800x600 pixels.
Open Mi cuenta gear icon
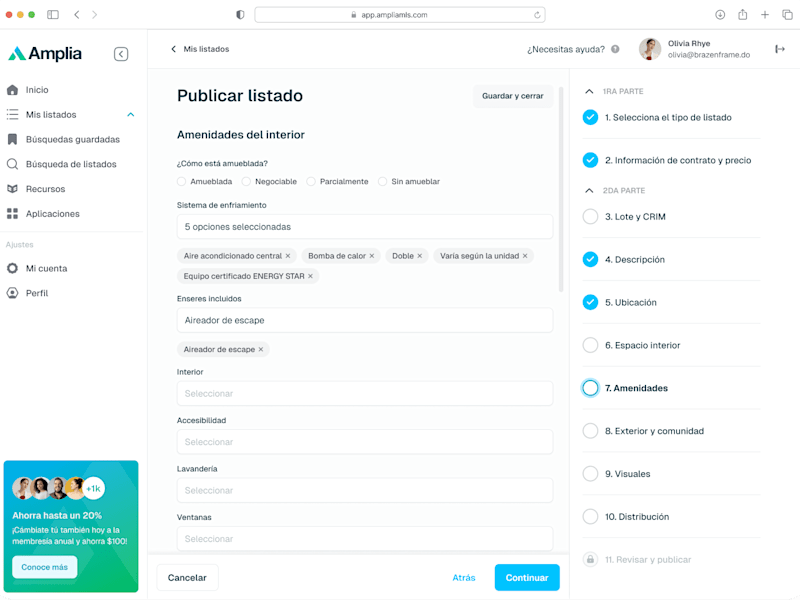tap(12, 268)
